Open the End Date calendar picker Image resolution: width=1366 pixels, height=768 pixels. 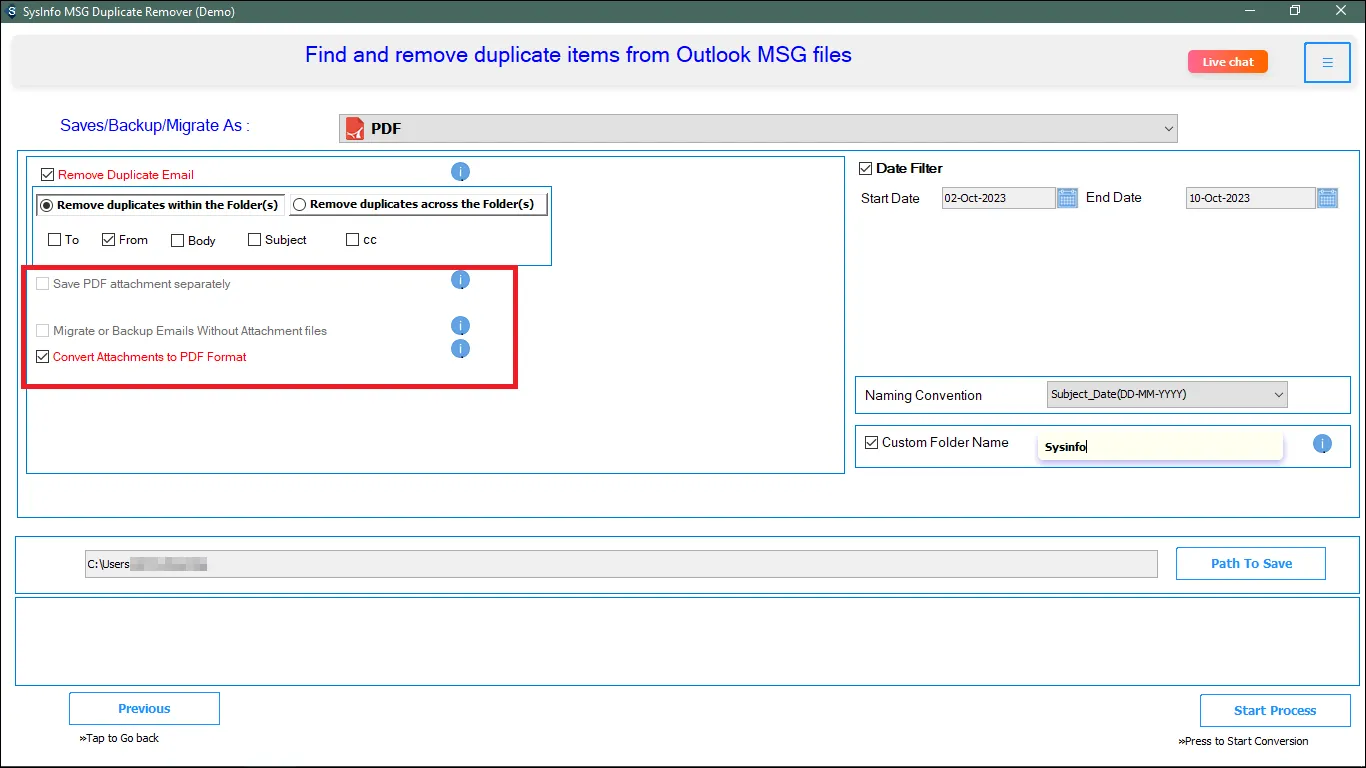click(x=1327, y=198)
